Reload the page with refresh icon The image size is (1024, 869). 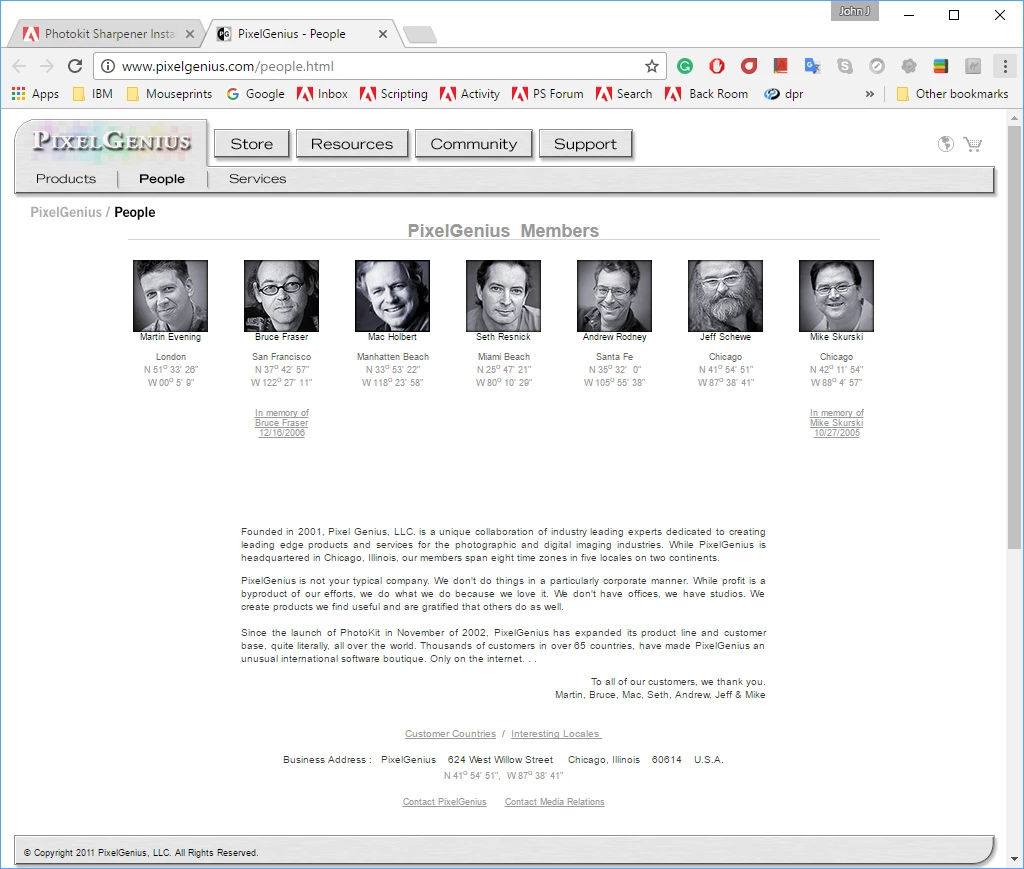coord(75,66)
